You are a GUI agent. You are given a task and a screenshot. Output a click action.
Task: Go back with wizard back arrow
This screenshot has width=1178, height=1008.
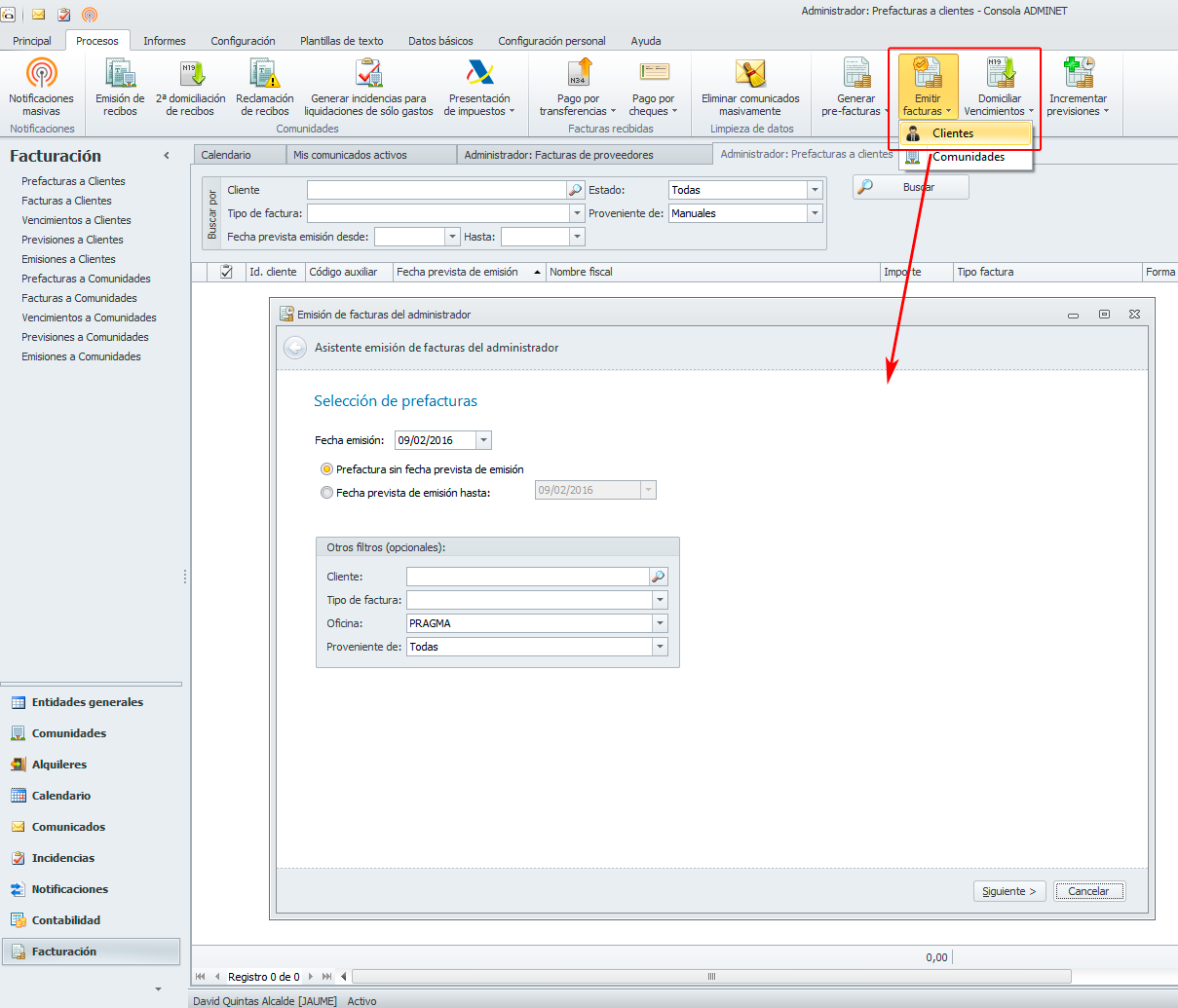(295, 348)
